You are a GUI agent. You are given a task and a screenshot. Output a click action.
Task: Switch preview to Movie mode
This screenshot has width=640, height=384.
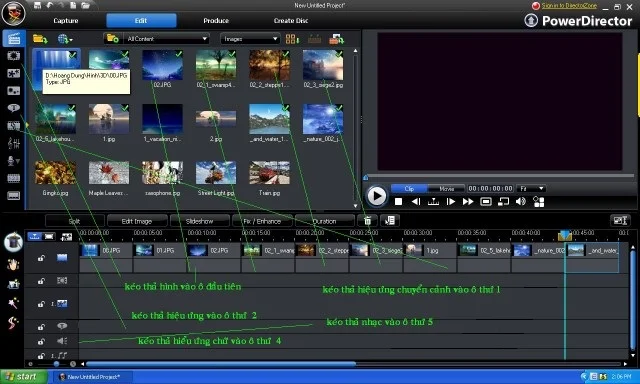pos(447,189)
